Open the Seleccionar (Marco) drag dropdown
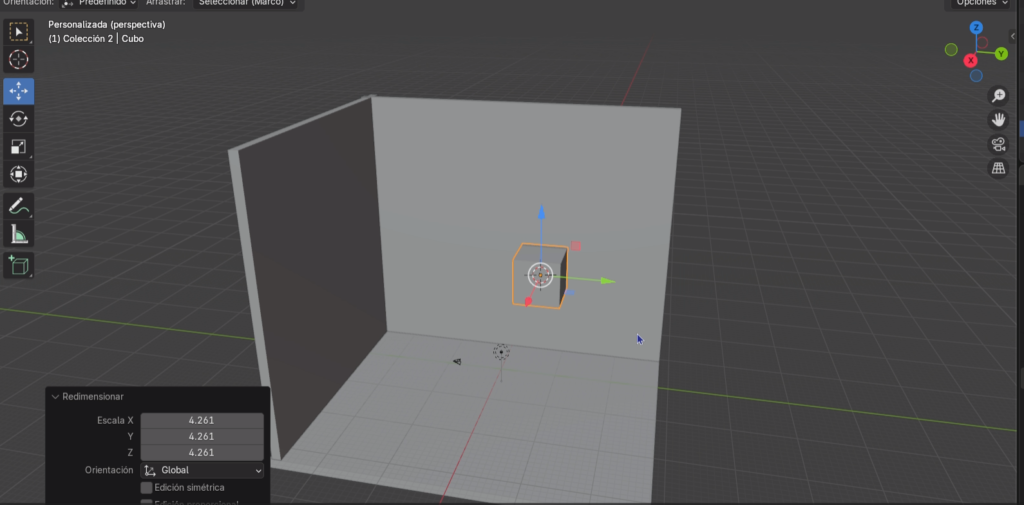Viewport: 1024px width, 505px height. [x=248, y=3]
